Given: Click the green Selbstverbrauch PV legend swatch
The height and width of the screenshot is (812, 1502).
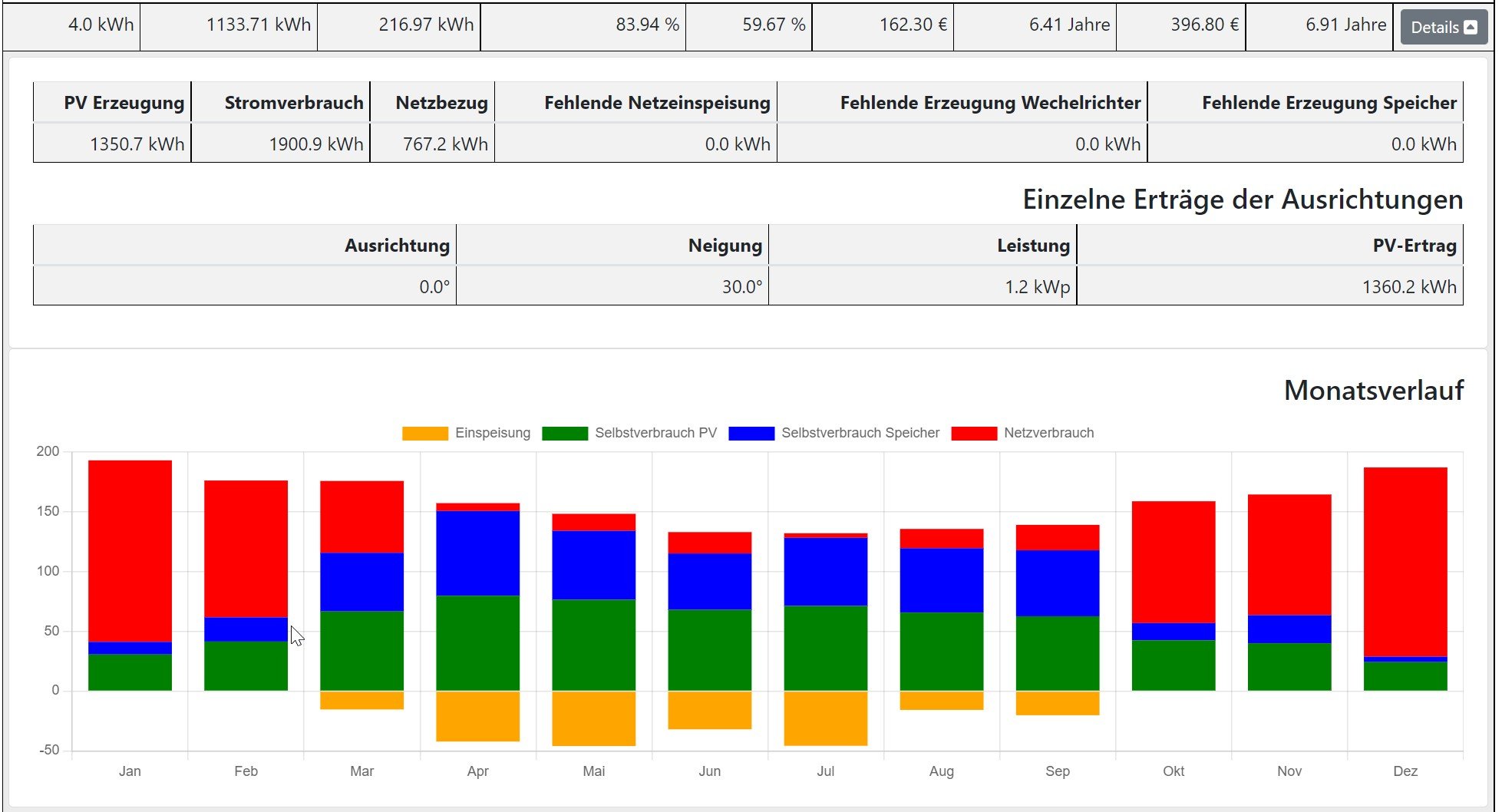Looking at the screenshot, I should 564,434.
